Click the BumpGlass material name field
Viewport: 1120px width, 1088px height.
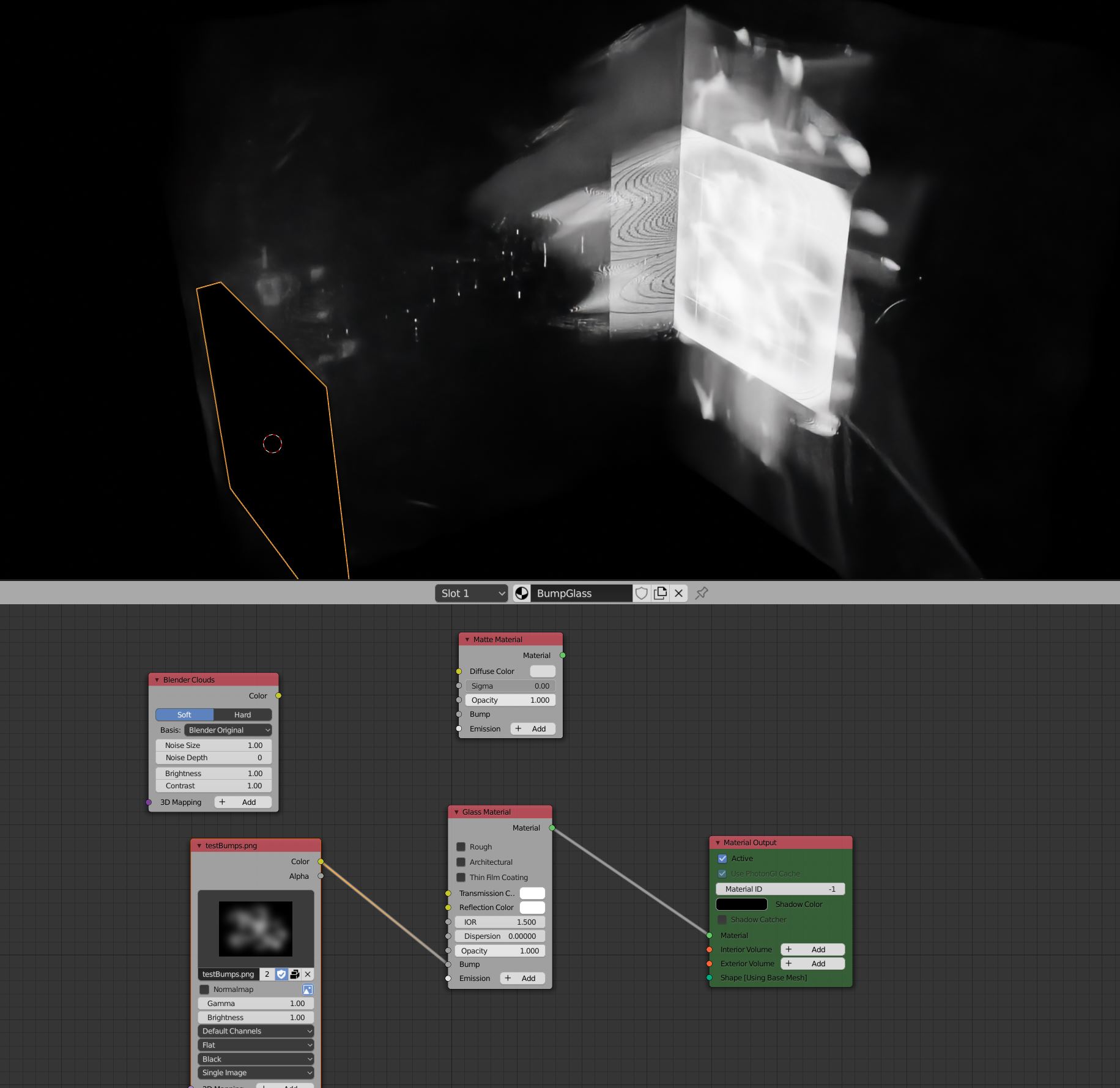581,593
